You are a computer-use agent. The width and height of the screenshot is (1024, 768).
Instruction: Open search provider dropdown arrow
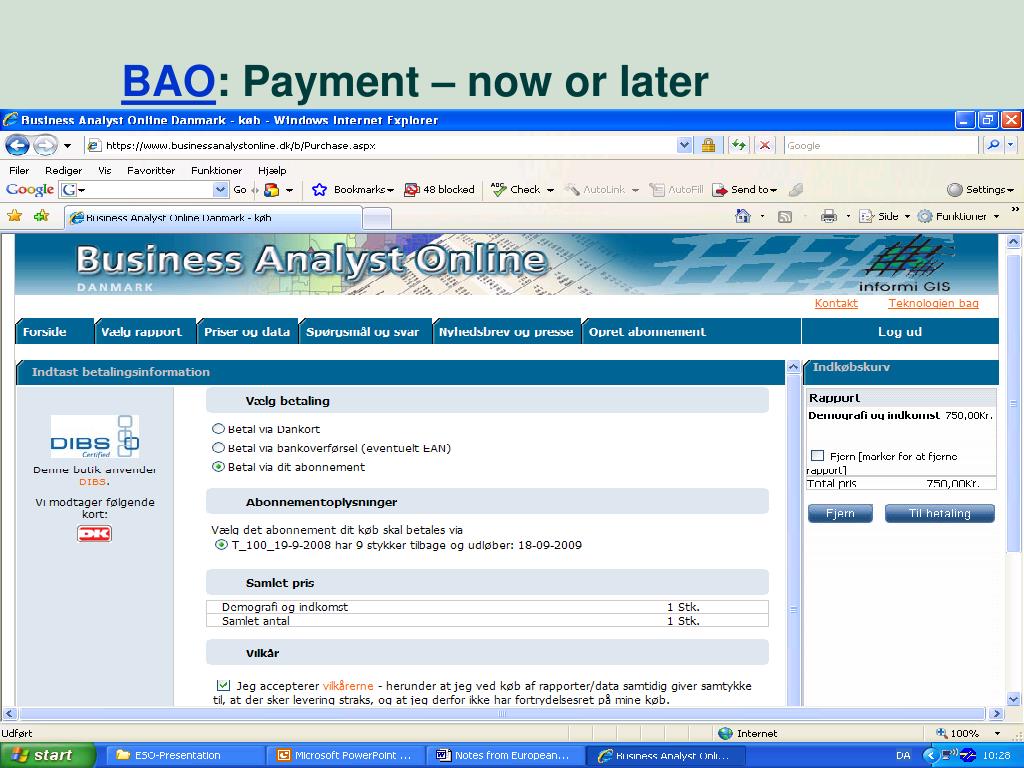1011,145
